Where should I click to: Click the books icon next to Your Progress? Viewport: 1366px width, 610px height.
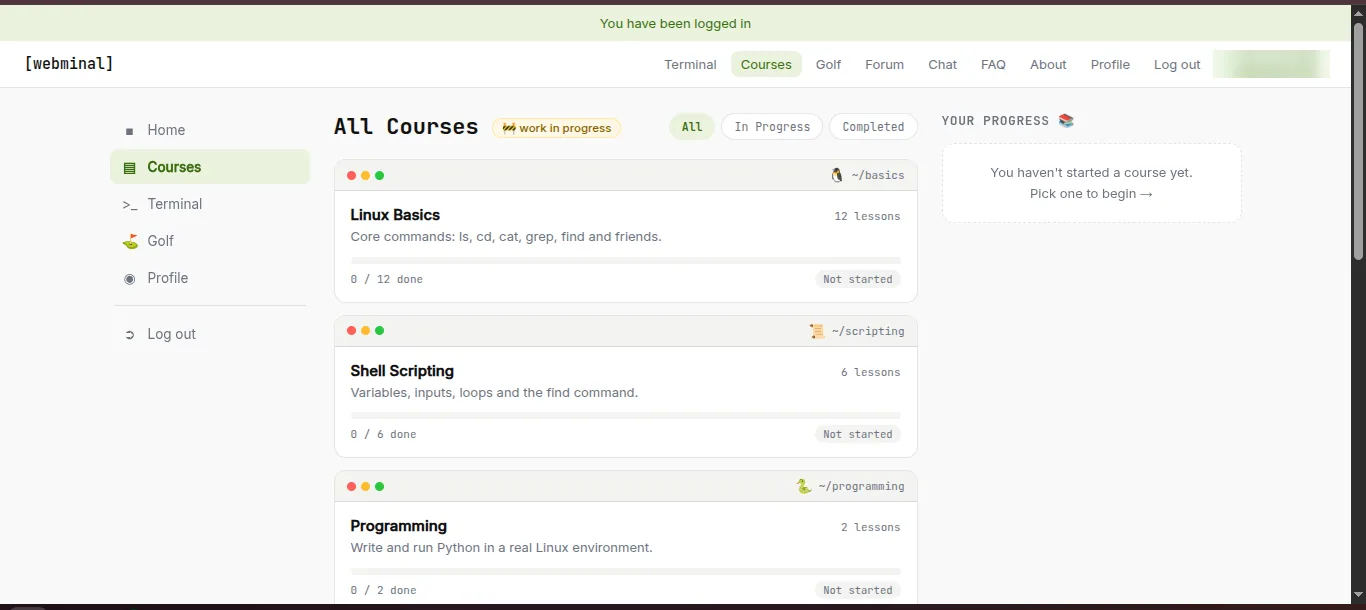coord(1066,120)
